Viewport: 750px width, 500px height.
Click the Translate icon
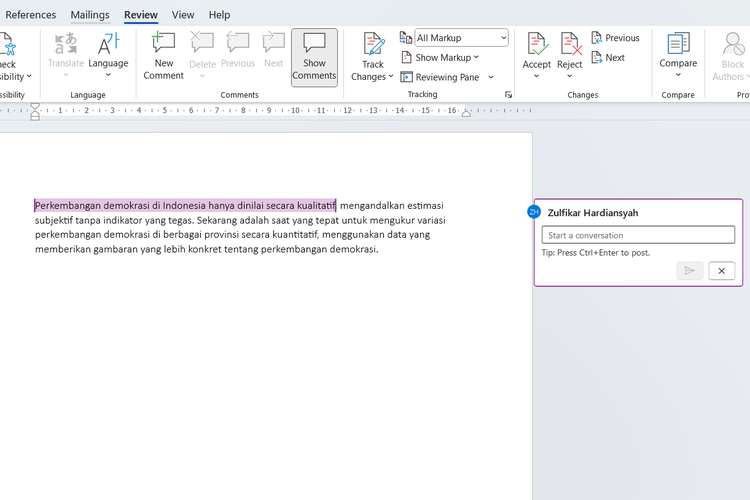click(66, 43)
